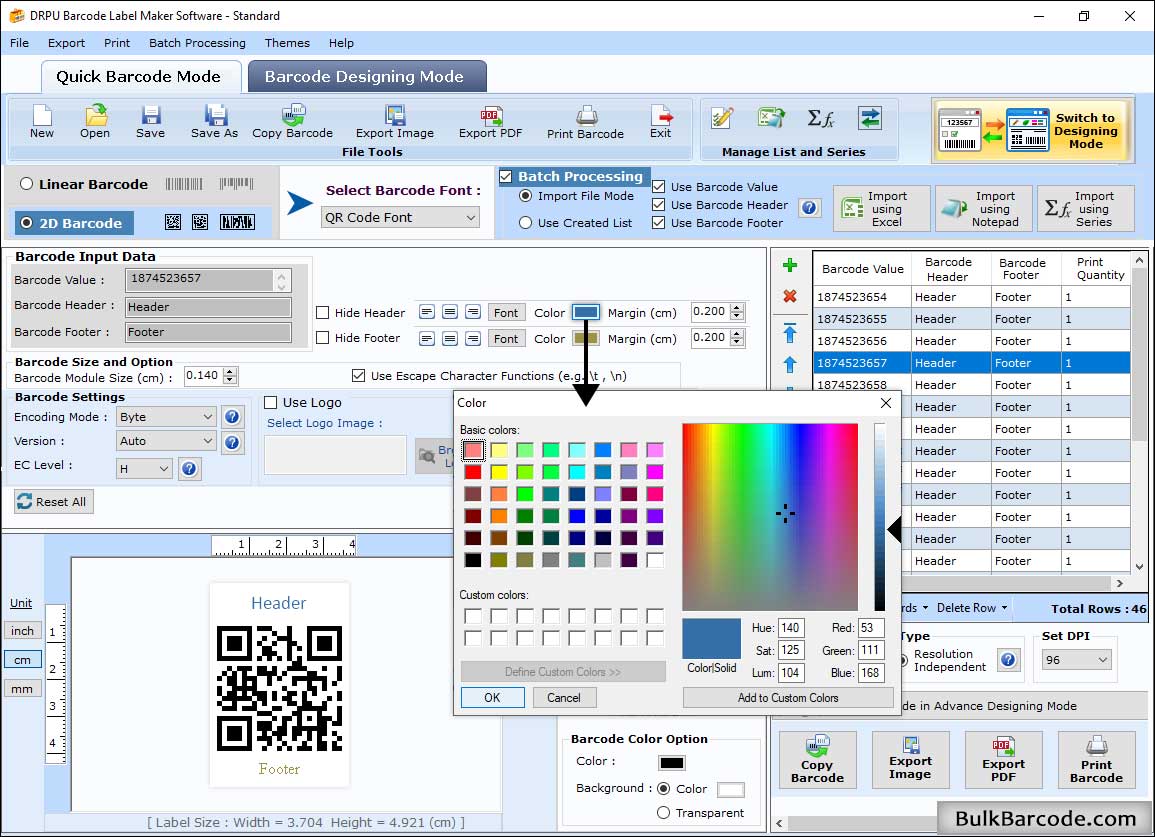Click Import using Notepad
1155x837 pixels.
point(983,209)
